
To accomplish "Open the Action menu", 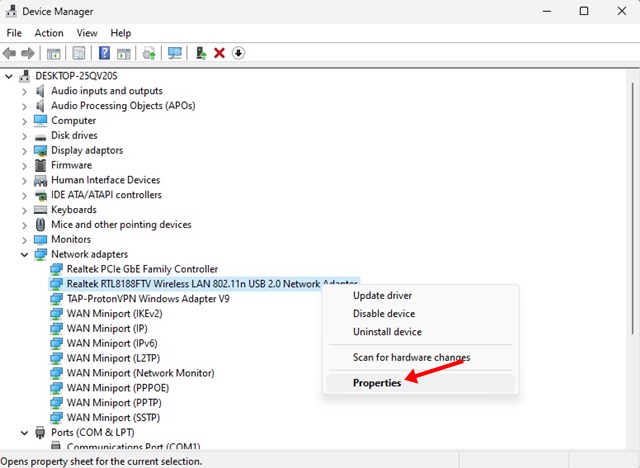I will click(49, 33).
